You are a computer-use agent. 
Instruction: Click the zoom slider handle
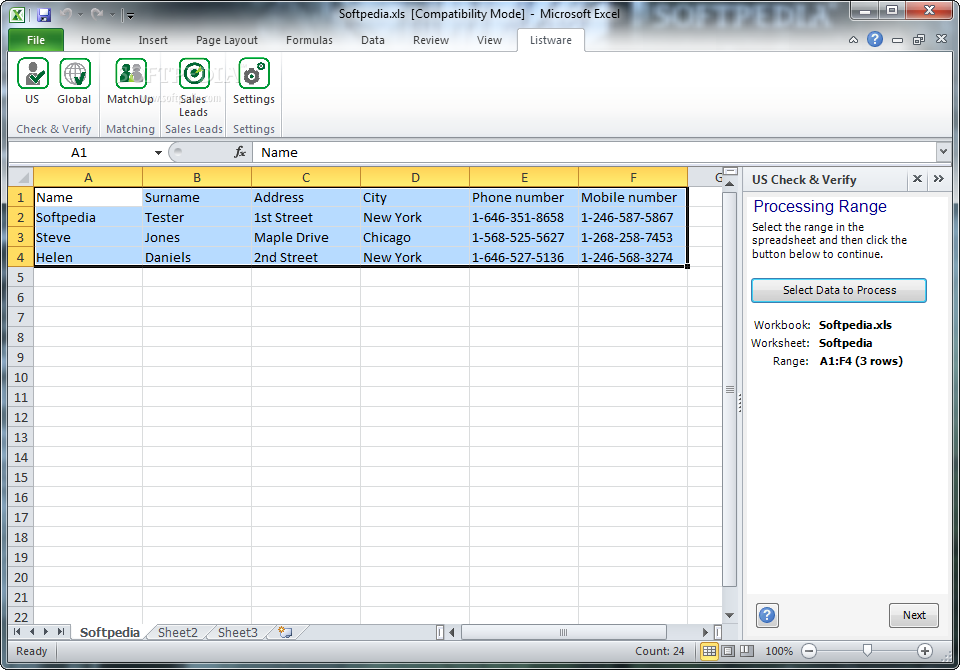867,650
